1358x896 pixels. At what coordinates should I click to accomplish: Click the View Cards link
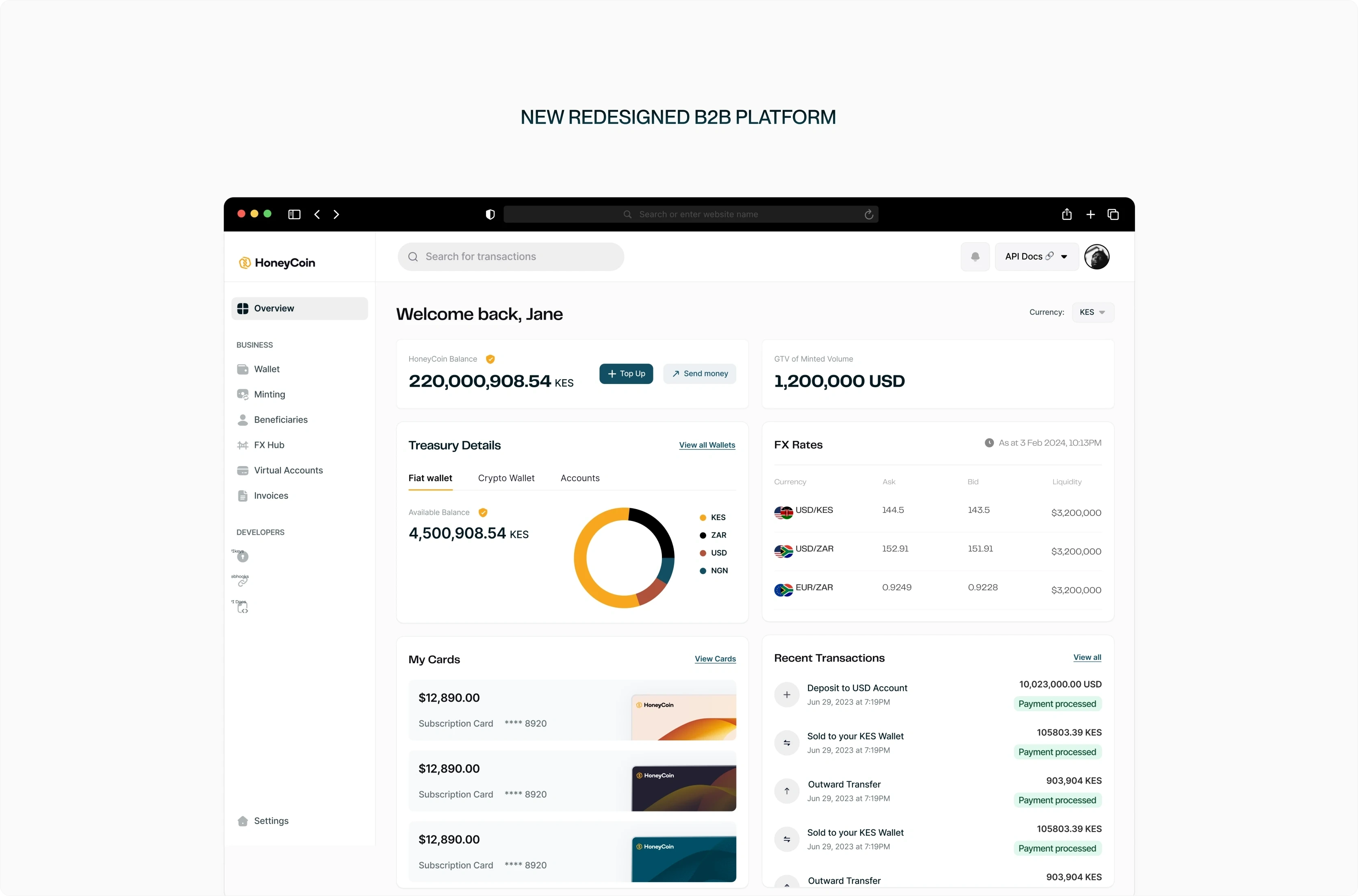tap(715, 659)
